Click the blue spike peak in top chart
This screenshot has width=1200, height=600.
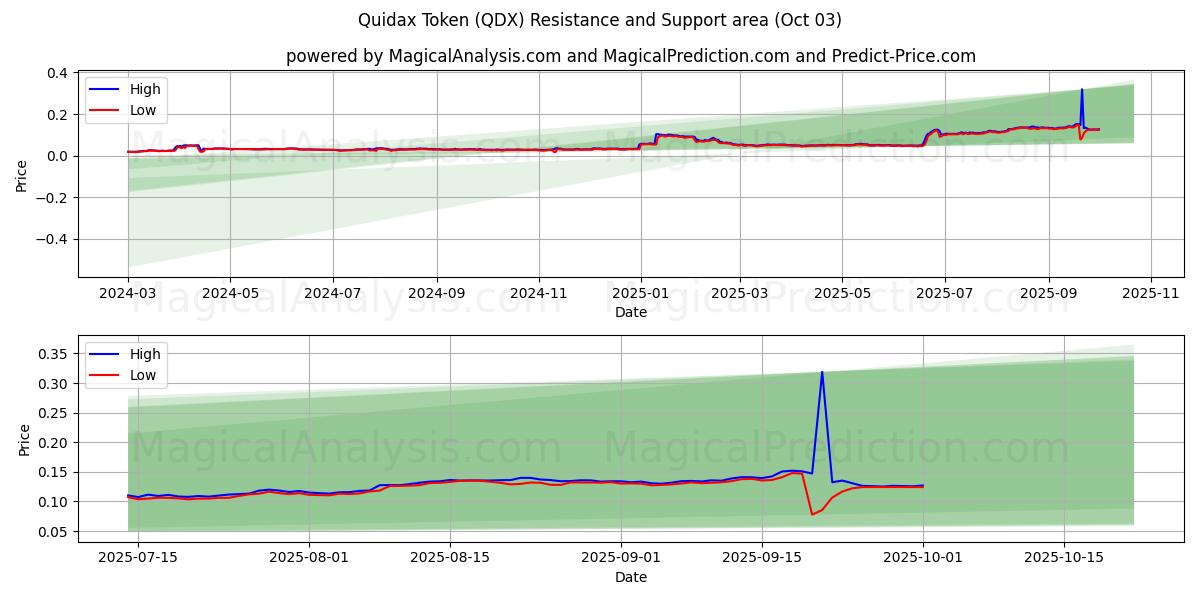click(x=1081, y=90)
